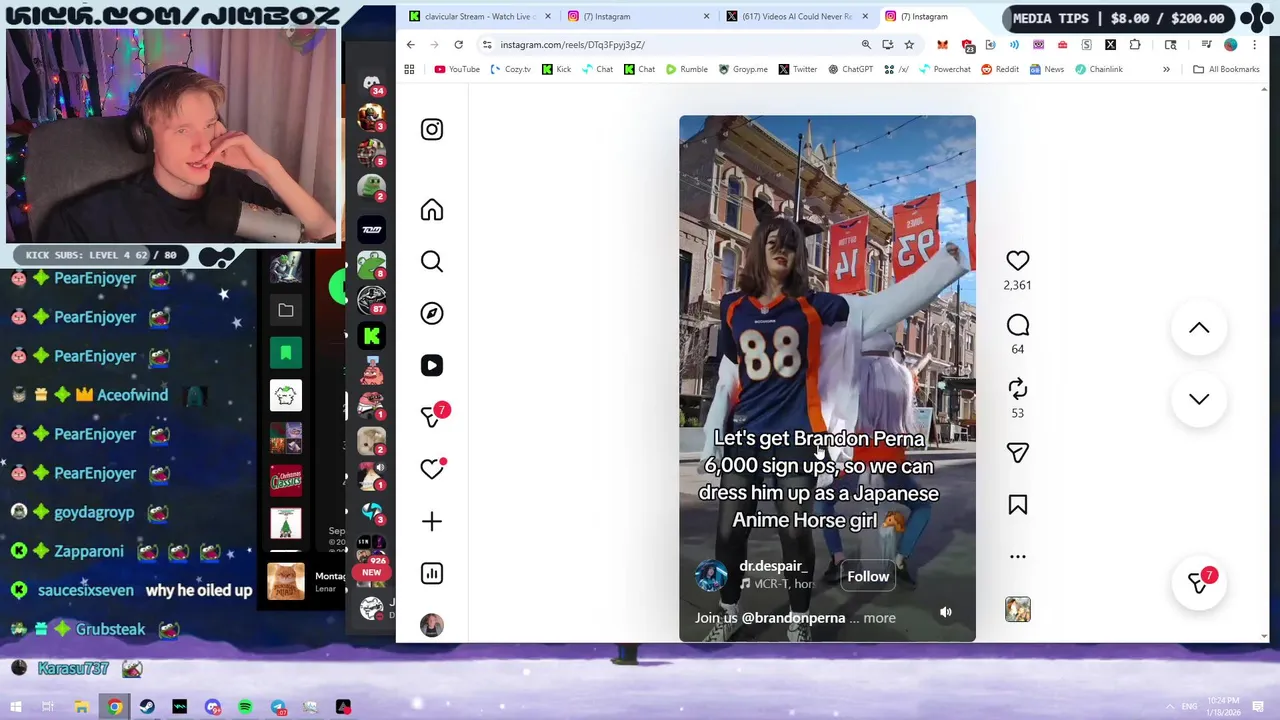Switch to clavicular Stream Kick tab
Image resolution: width=1280 pixels, height=720 pixels.
point(479,16)
